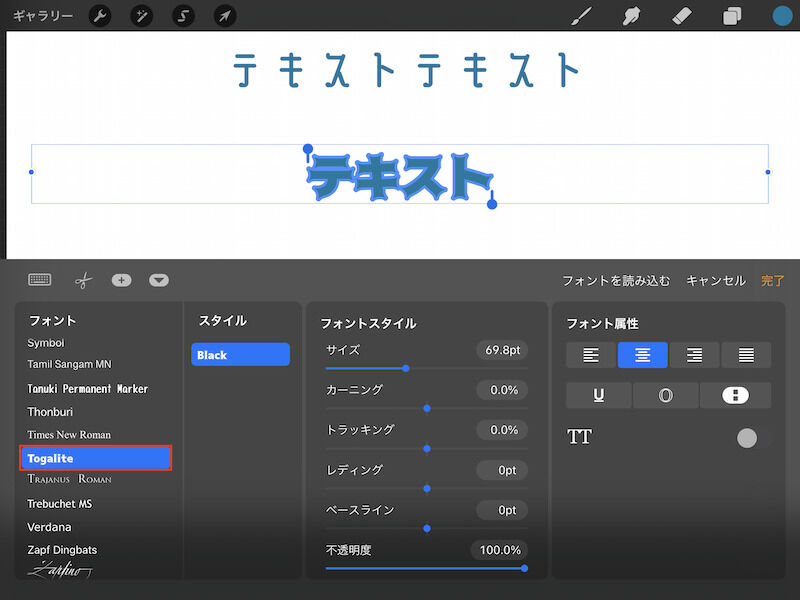Screen dimensions: 800x600
Task: Open the Layers panel
Action: [x=732, y=16]
